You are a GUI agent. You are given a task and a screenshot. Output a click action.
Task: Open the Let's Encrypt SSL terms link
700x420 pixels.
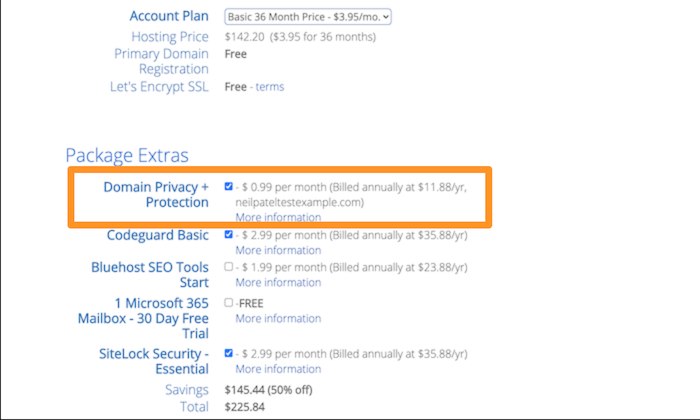[x=270, y=87]
